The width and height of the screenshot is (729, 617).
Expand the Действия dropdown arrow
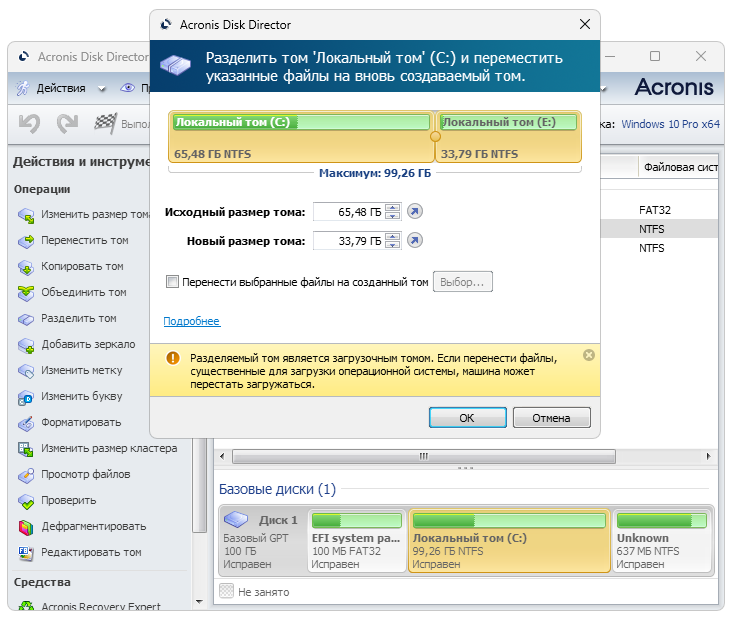point(102,89)
